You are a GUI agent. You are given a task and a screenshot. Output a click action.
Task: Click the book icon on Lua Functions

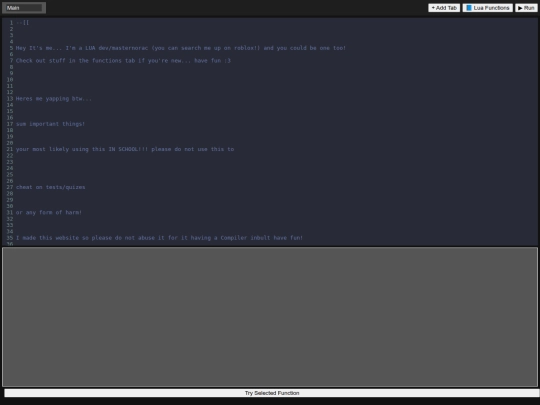[x=469, y=8]
